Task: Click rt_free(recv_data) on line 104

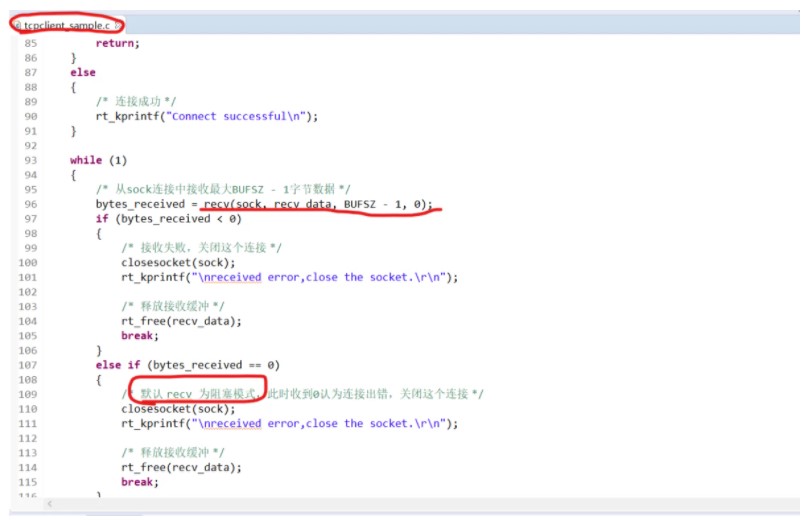Action: [x=181, y=321]
